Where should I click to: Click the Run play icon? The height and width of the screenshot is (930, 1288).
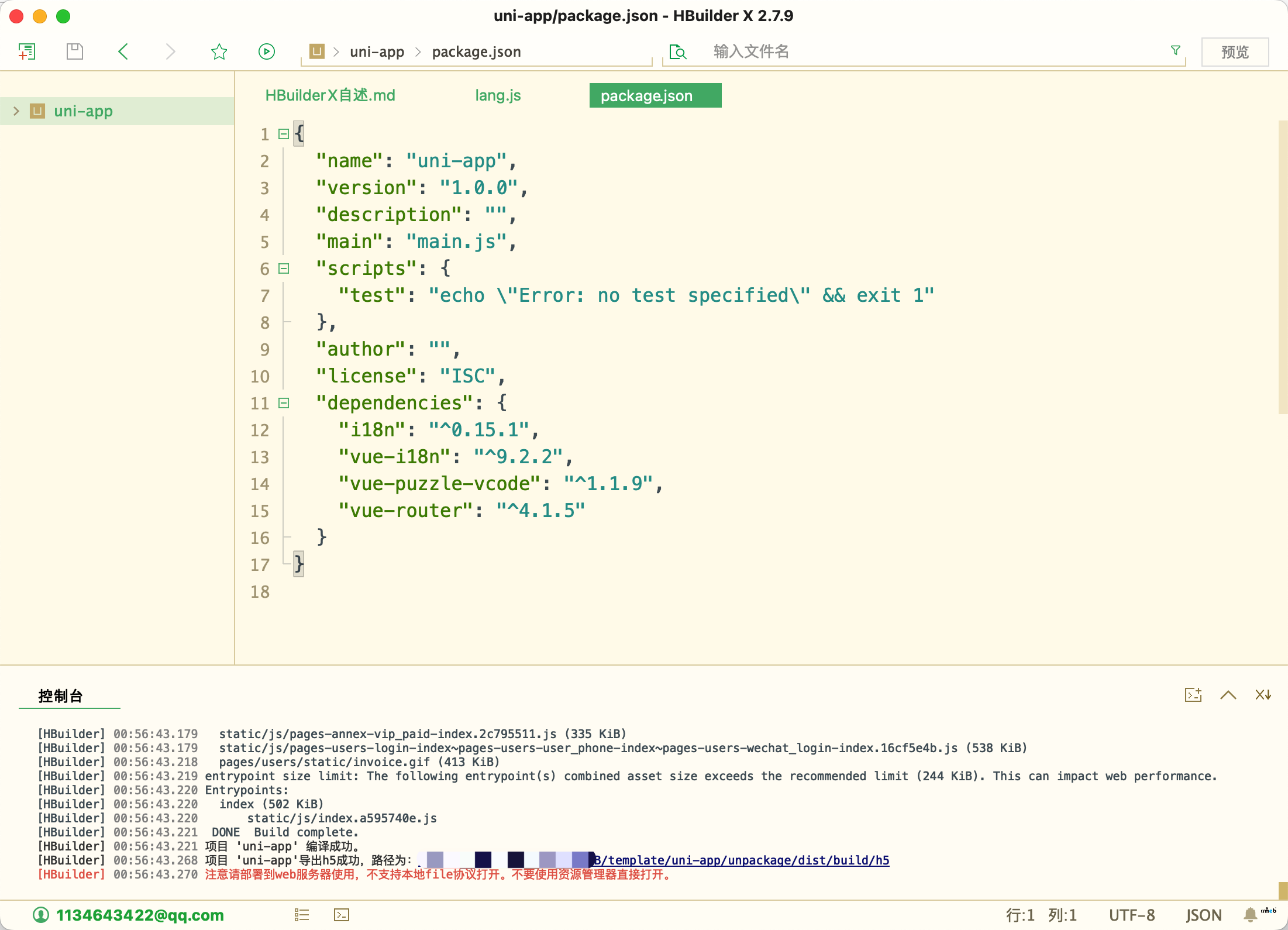click(267, 51)
